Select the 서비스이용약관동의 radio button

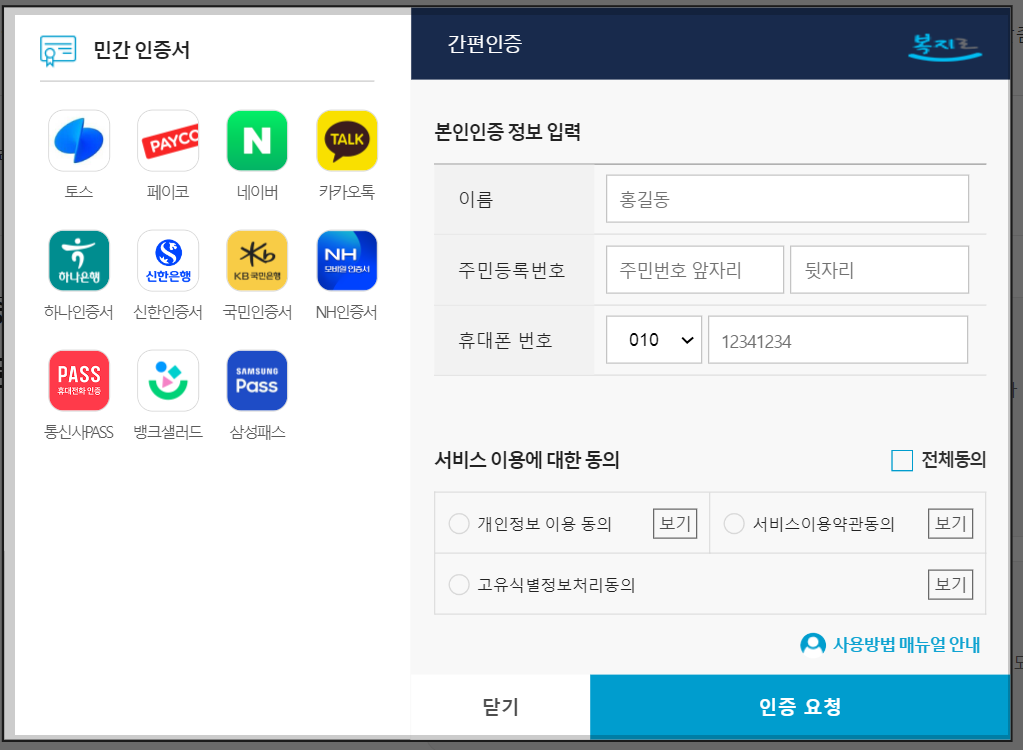pyautogui.click(x=734, y=523)
